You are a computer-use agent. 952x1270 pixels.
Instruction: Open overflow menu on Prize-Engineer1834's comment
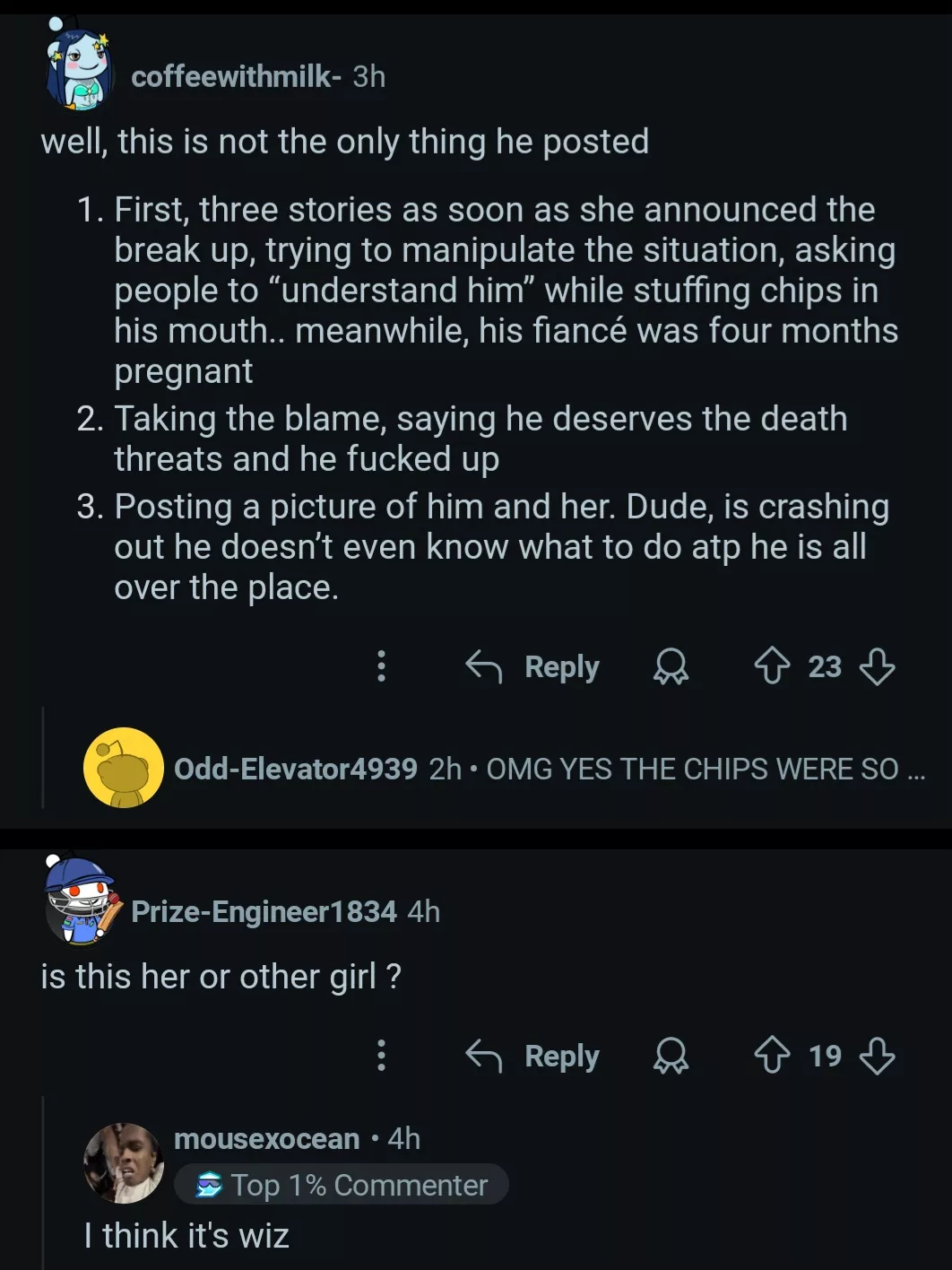(382, 1056)
